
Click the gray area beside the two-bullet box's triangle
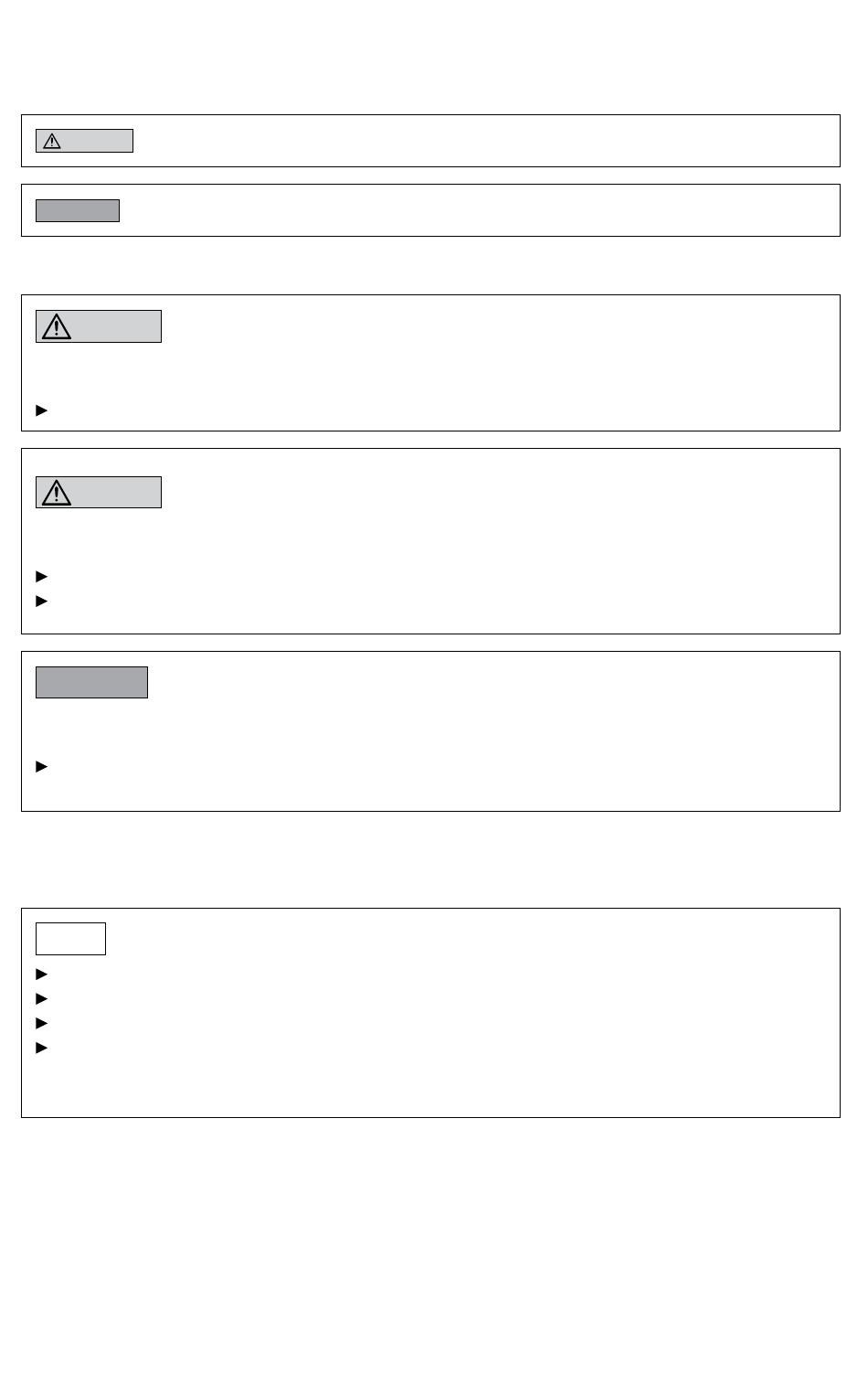pyautogui.click(x=117, y=493)
